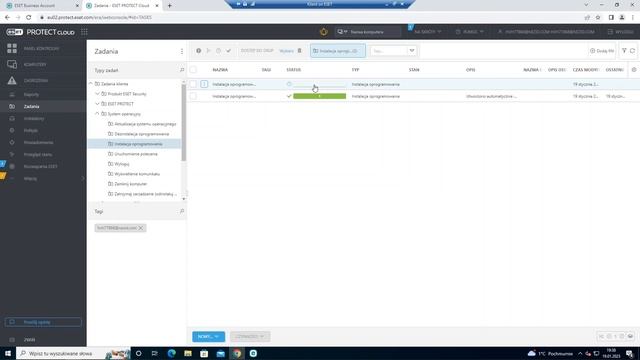
Task: Click the checkmark toolbar icon
Action: point(229,51)
